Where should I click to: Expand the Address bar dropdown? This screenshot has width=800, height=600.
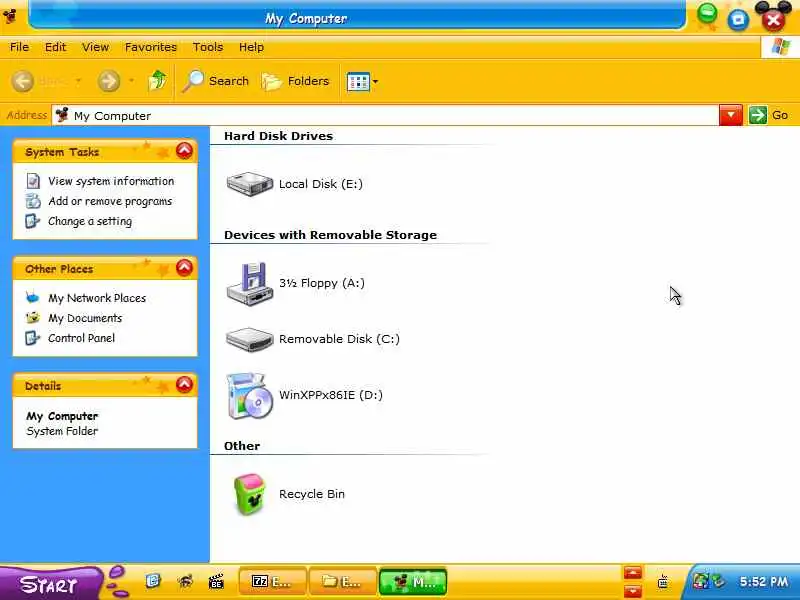coord(731,115)
